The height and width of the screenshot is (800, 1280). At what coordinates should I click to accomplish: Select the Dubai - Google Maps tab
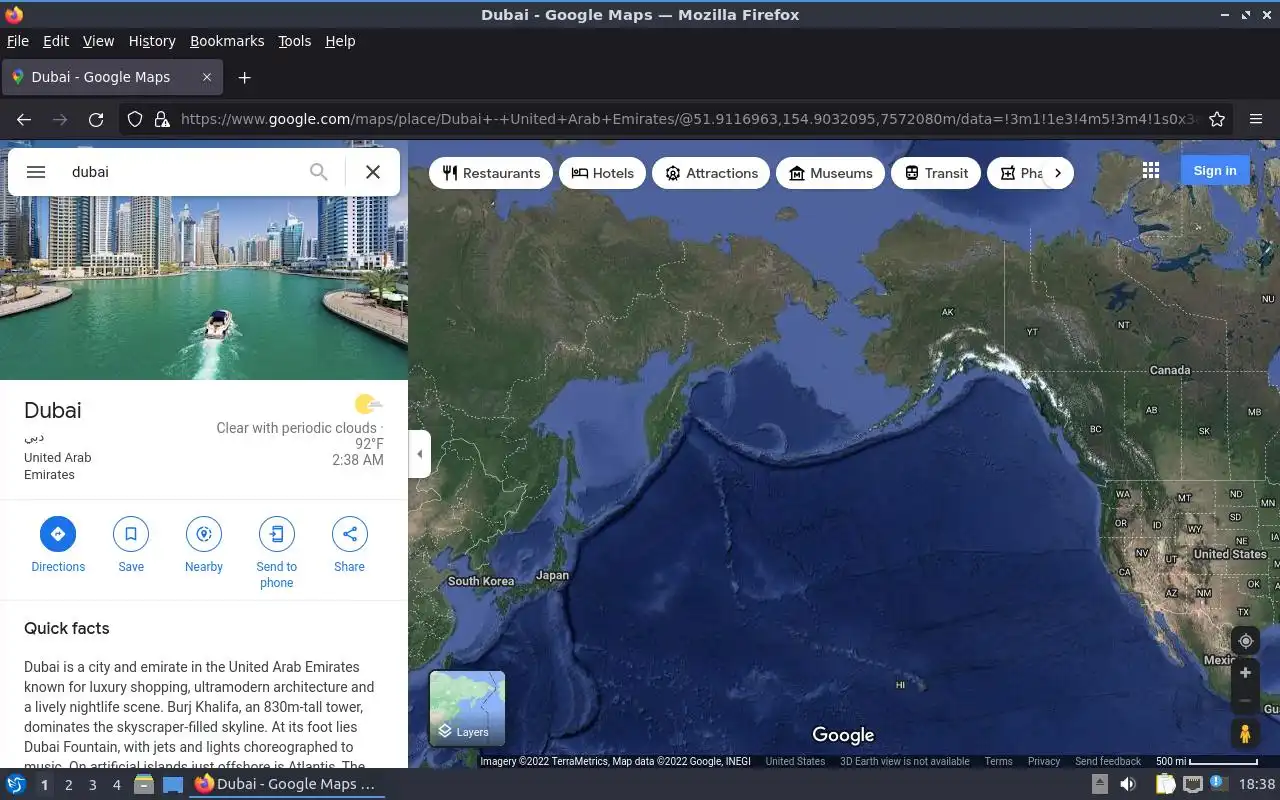112,77
